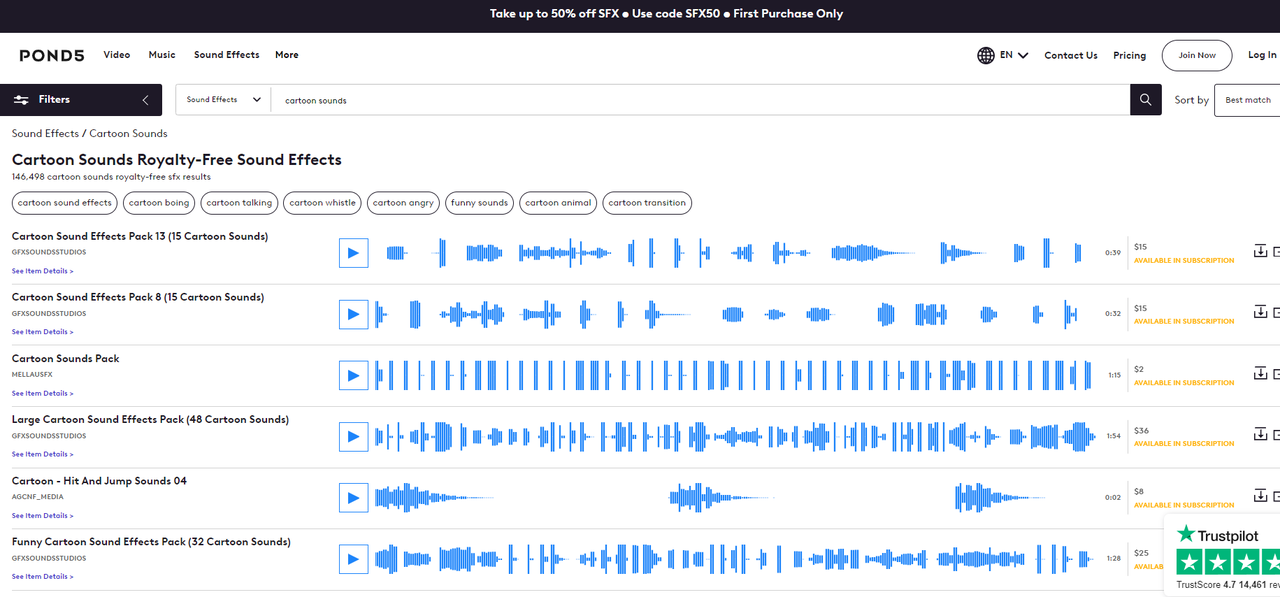Click the Pond5 logo

[x=52, y=55]
